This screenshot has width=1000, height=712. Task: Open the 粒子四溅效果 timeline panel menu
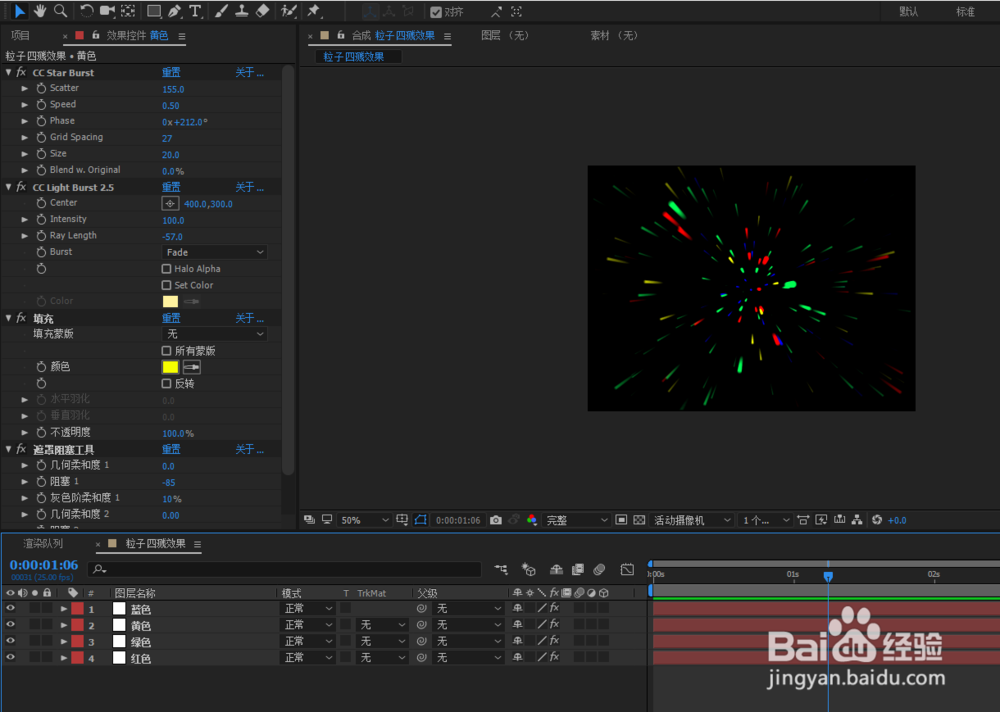click(x=197, y=544)
